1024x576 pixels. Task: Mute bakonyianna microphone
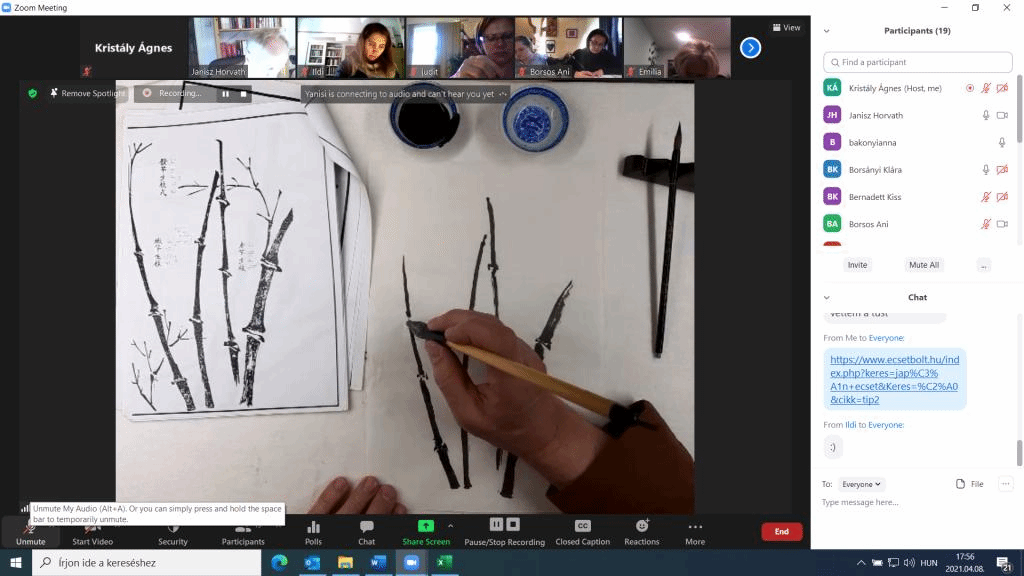[1002, 142]
